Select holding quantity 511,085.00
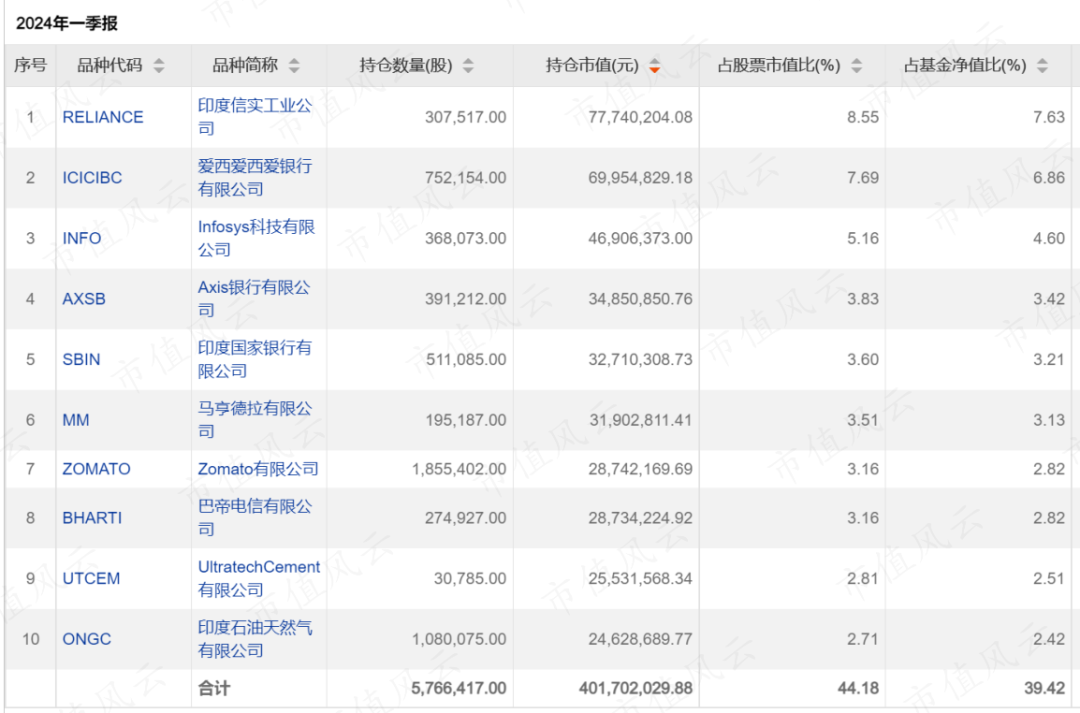The width and height of the screenshot is (1080, 713). point(466,360)
